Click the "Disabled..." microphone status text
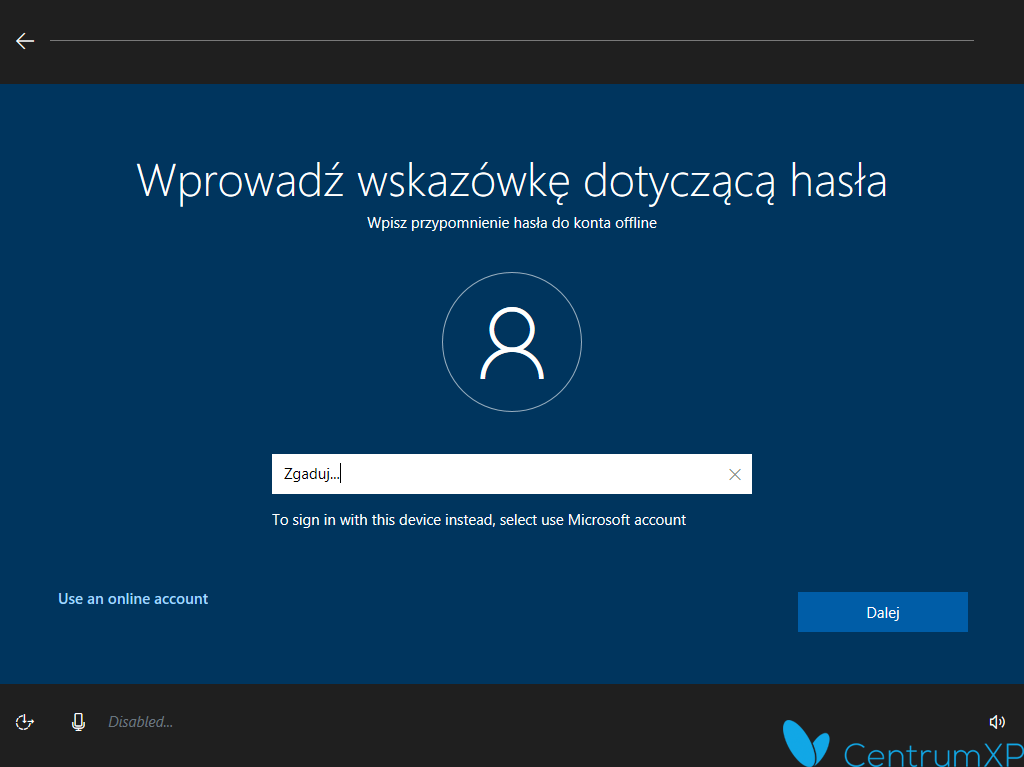Viewport: 1024px width, 767px height. coord(140,722)
